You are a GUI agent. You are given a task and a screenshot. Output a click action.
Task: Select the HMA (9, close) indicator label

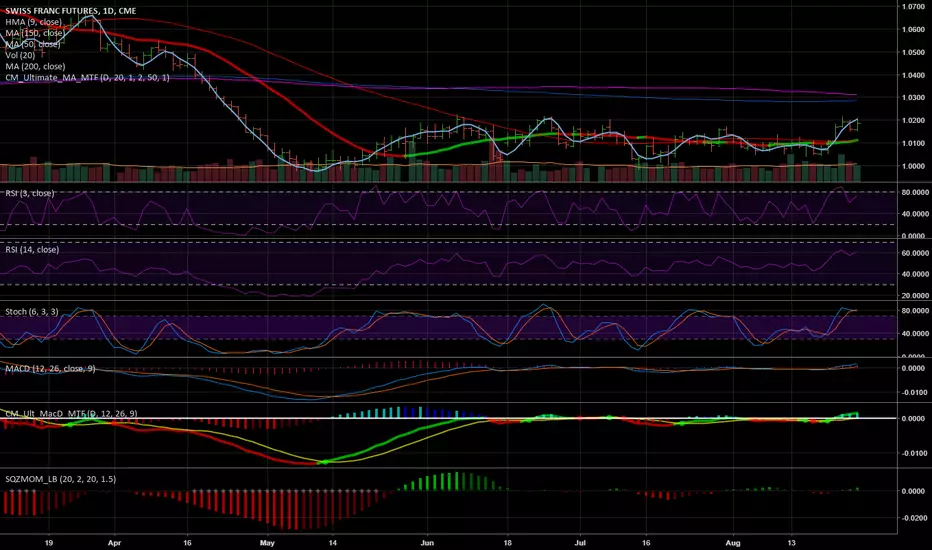33,22
